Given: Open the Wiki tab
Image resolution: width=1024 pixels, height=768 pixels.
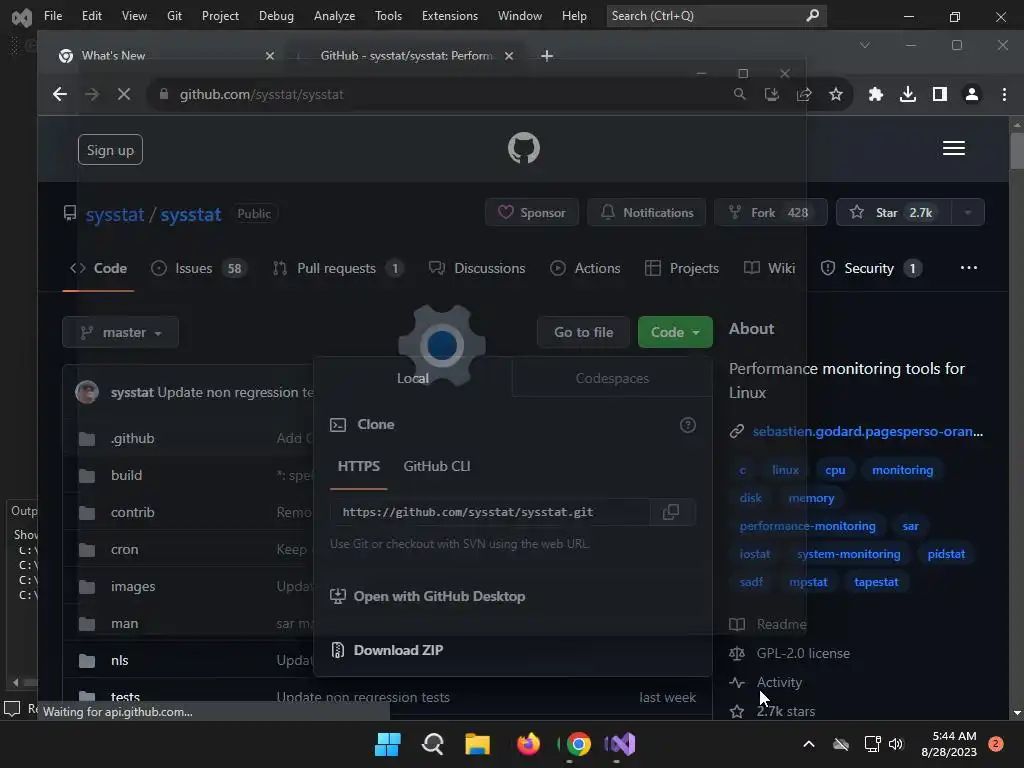Looking at the screenshot, I should pos(769,268).
